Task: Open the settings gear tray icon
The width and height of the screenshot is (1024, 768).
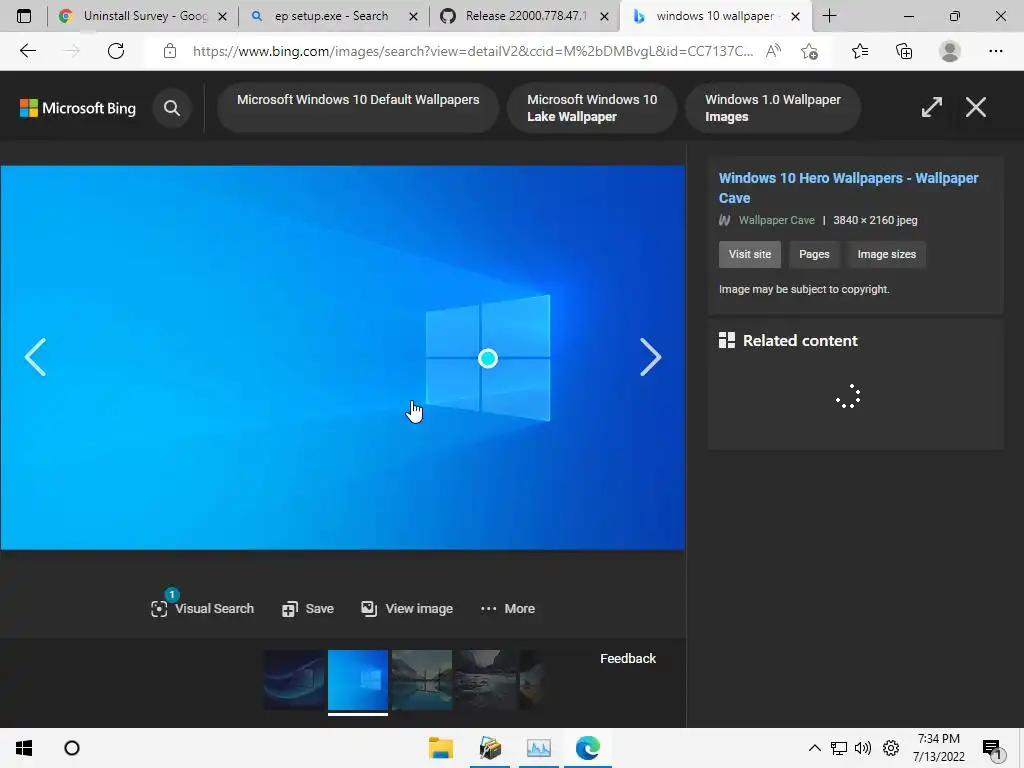Action: pyautogui.click(x=891, y=748)
